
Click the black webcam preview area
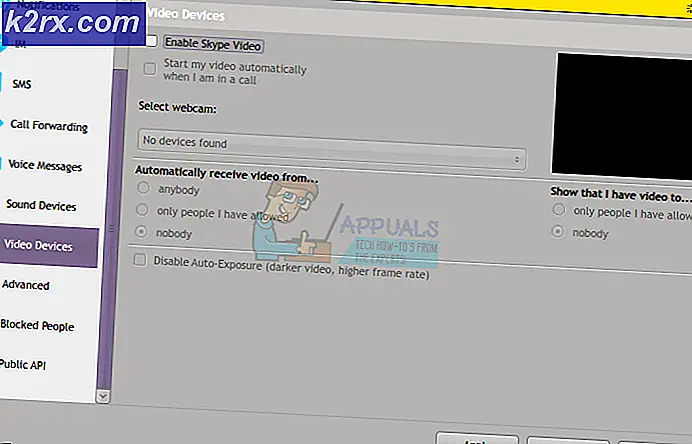622,116
